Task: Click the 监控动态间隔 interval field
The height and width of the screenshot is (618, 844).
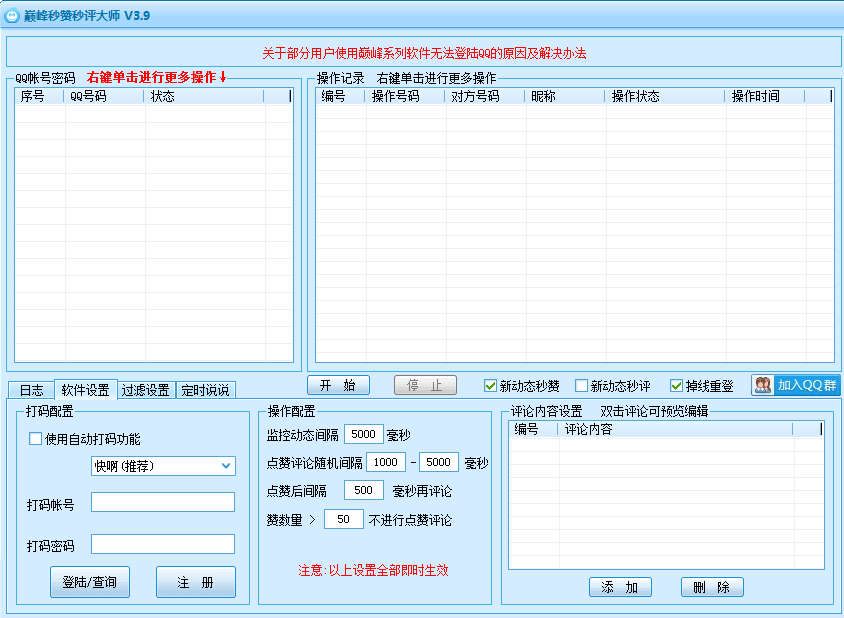Action: tap(363, 434)
